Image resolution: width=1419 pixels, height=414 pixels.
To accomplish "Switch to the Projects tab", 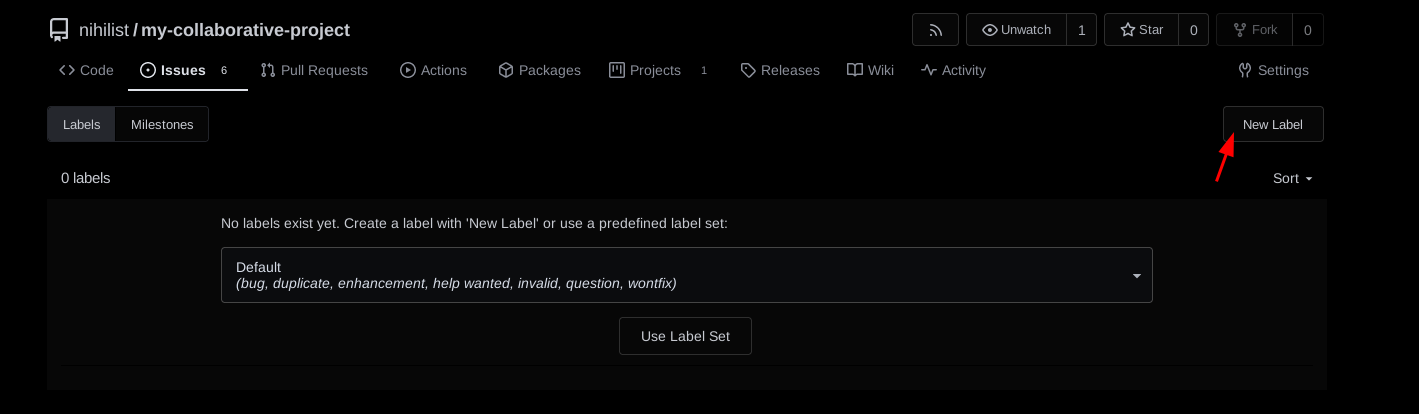I will click(645, 70).
